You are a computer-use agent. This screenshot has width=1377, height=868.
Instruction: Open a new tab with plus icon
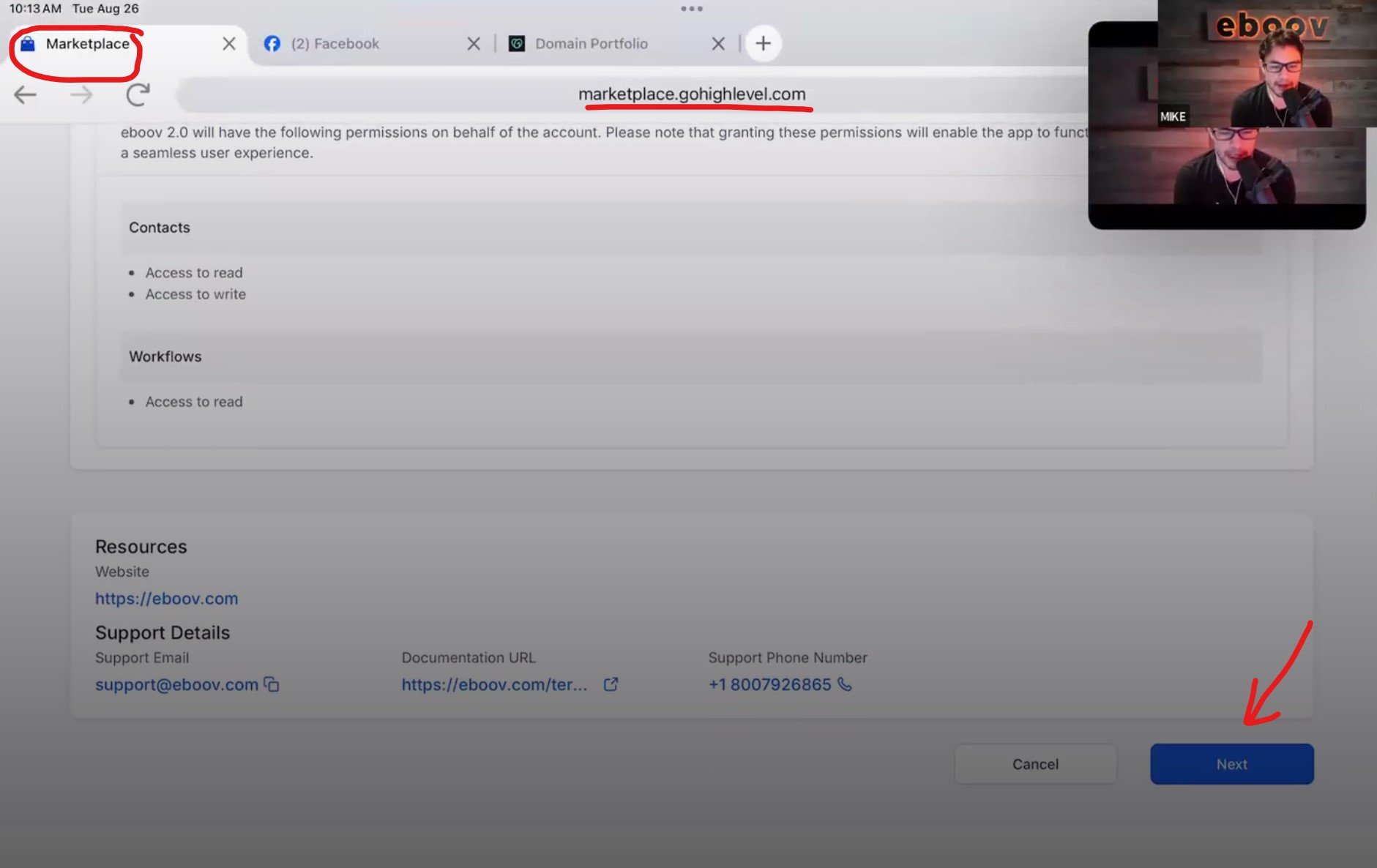click(763, 43)
